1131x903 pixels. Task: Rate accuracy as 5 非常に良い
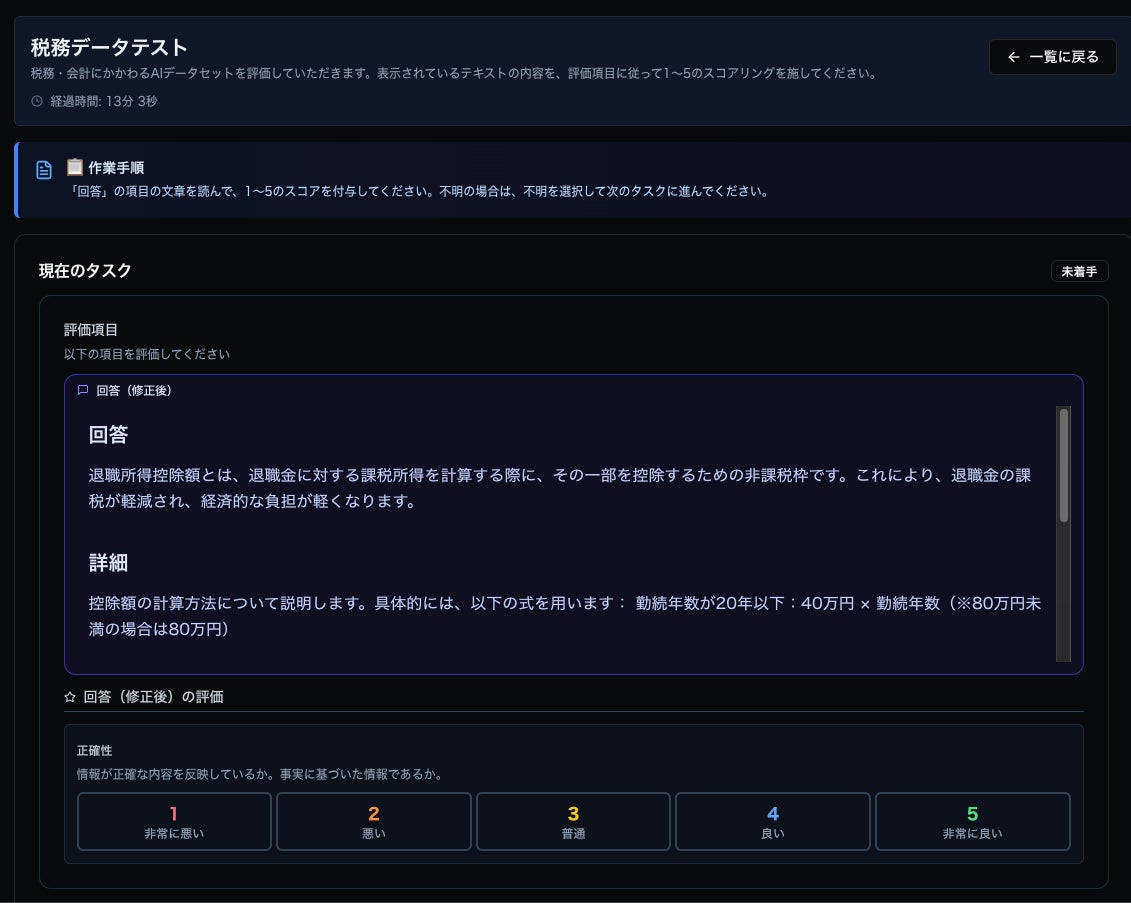coord(972,821)
